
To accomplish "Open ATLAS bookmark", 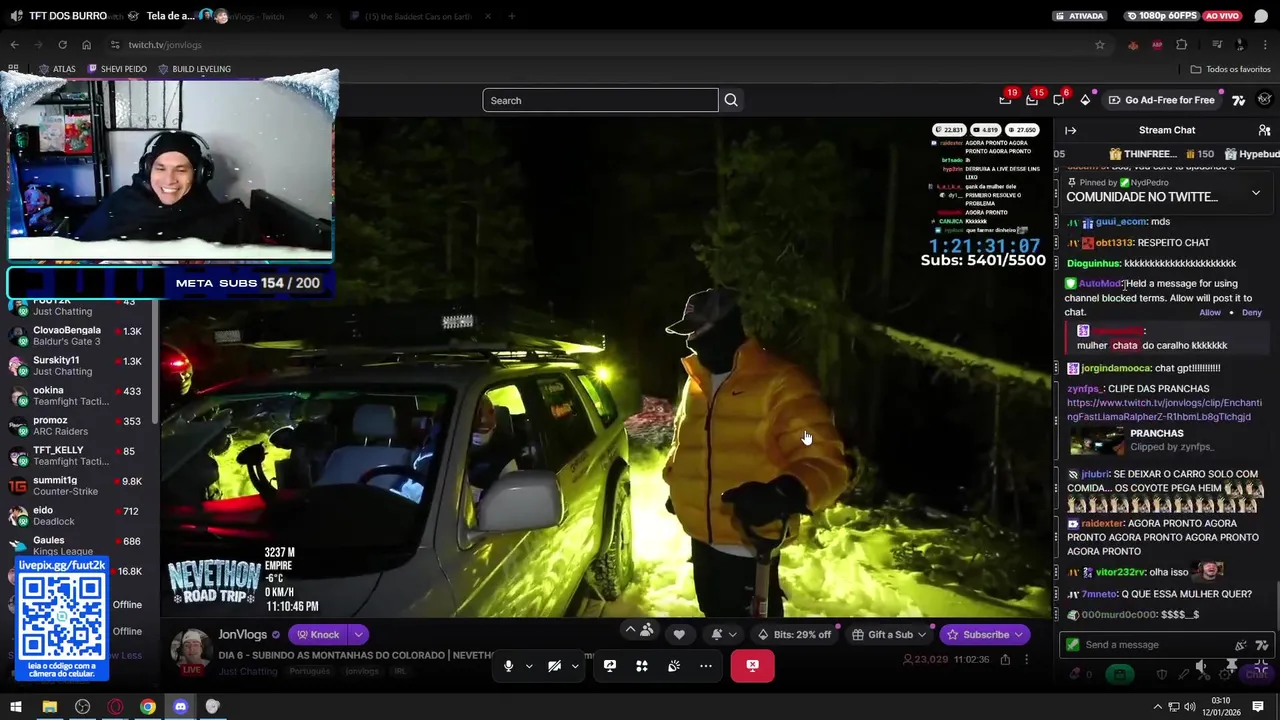I will (56, 69).
